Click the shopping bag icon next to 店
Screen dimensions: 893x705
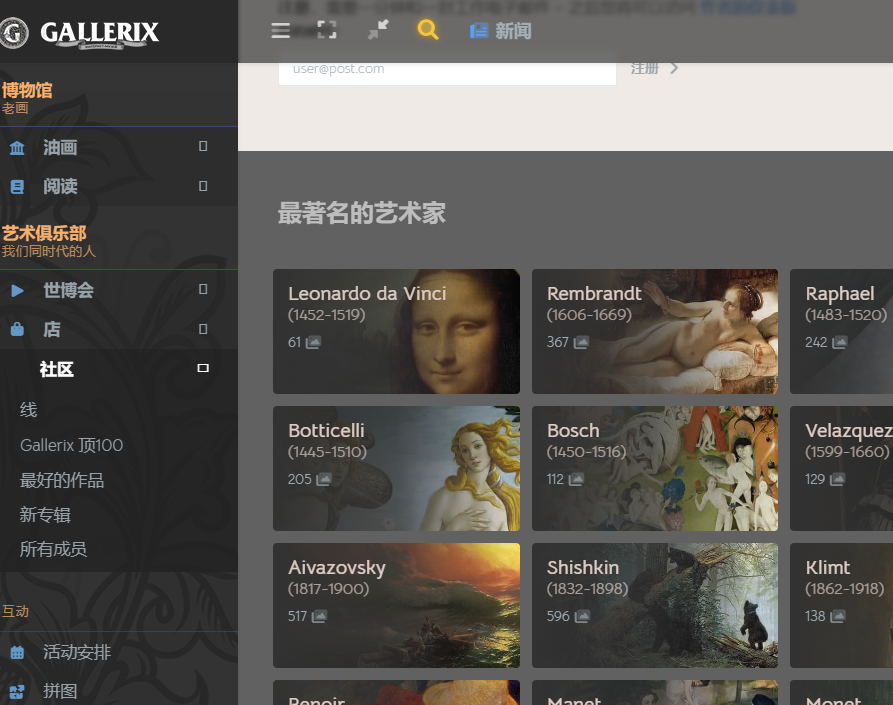pyautogui.click(x=17, y=329)
